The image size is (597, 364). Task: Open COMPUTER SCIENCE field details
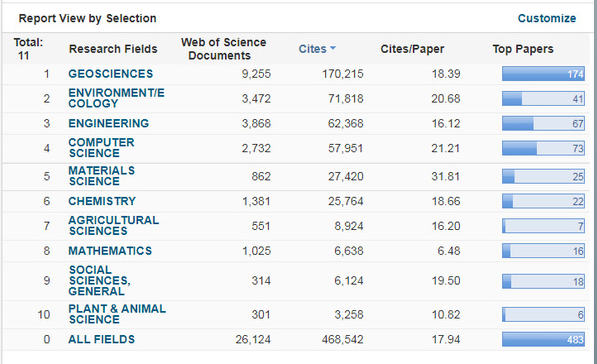[101, 148]
